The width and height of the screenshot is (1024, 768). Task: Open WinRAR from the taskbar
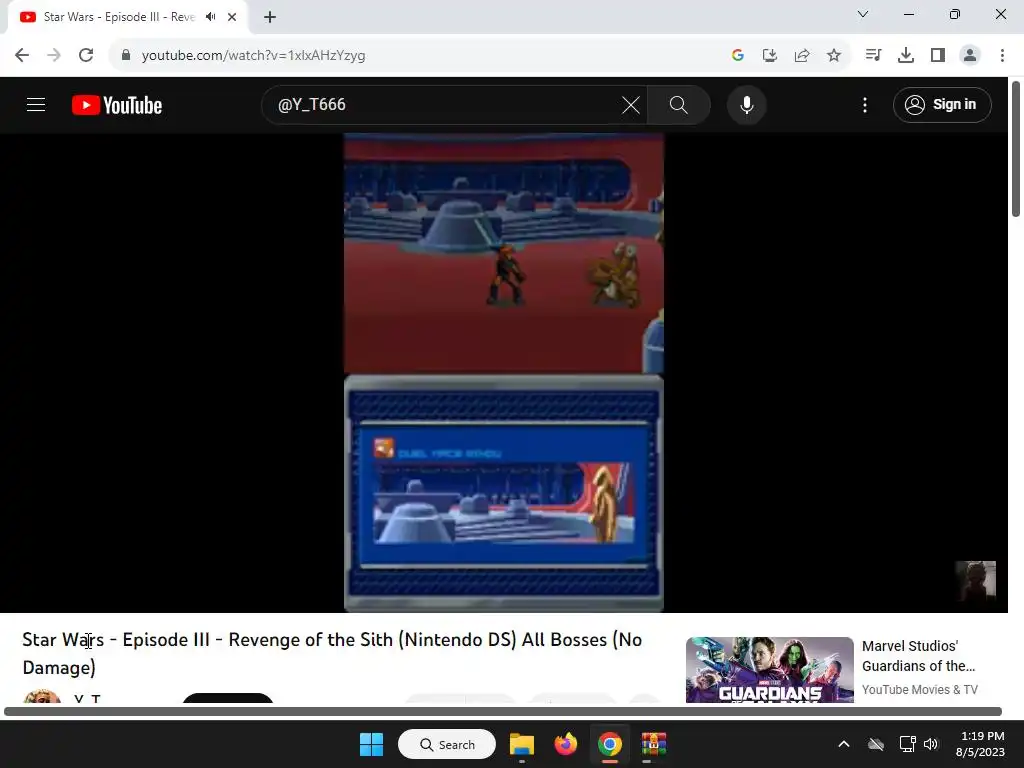tap(653, 744)
